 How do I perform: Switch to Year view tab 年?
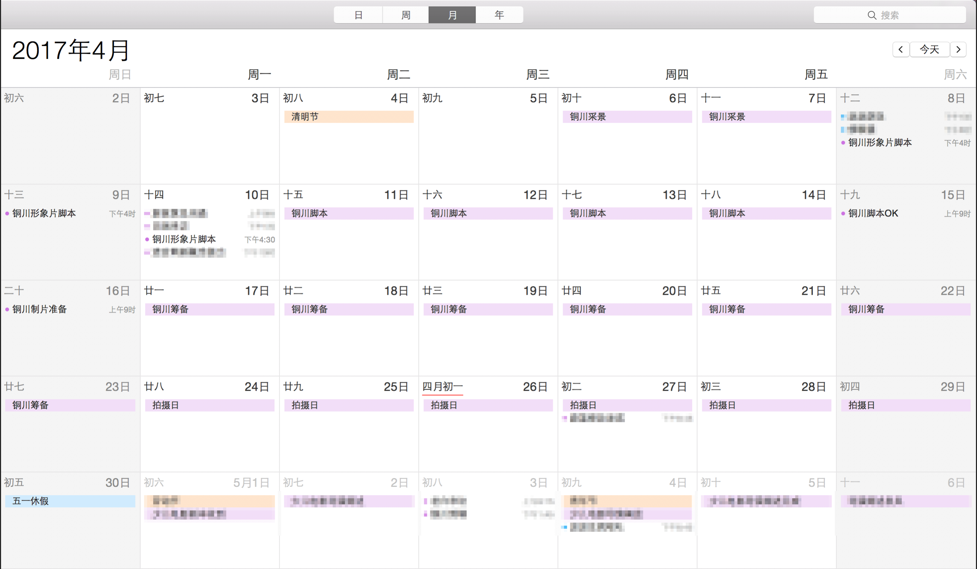499,15
